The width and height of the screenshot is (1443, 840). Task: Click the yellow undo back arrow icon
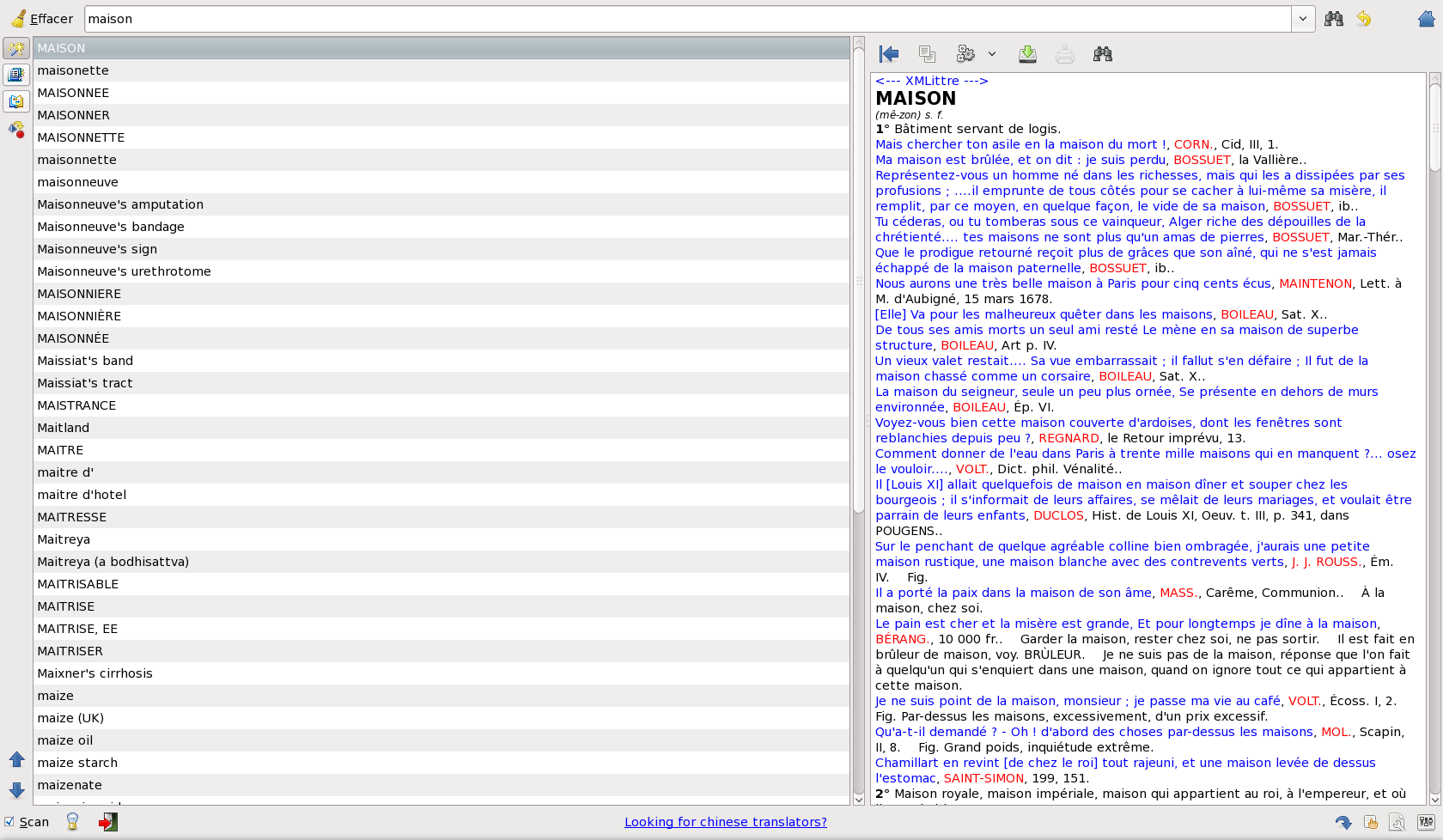click(x=1364, y=19)
